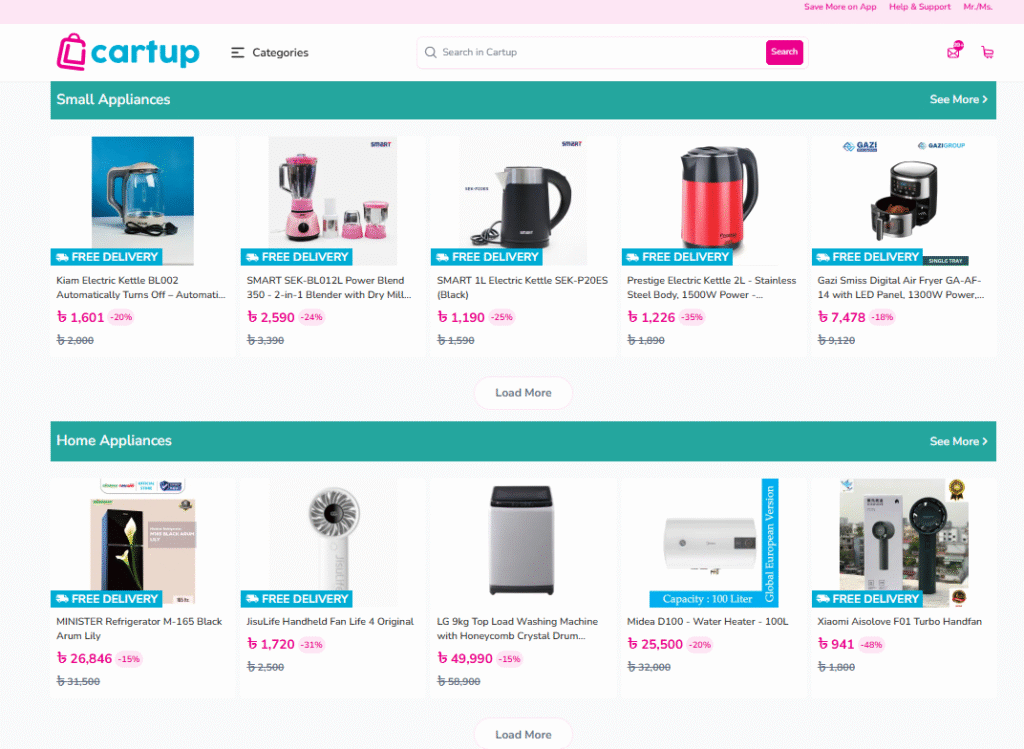
Task: Open the Categories hamburger menu icon
Action: tap(238, 52)
